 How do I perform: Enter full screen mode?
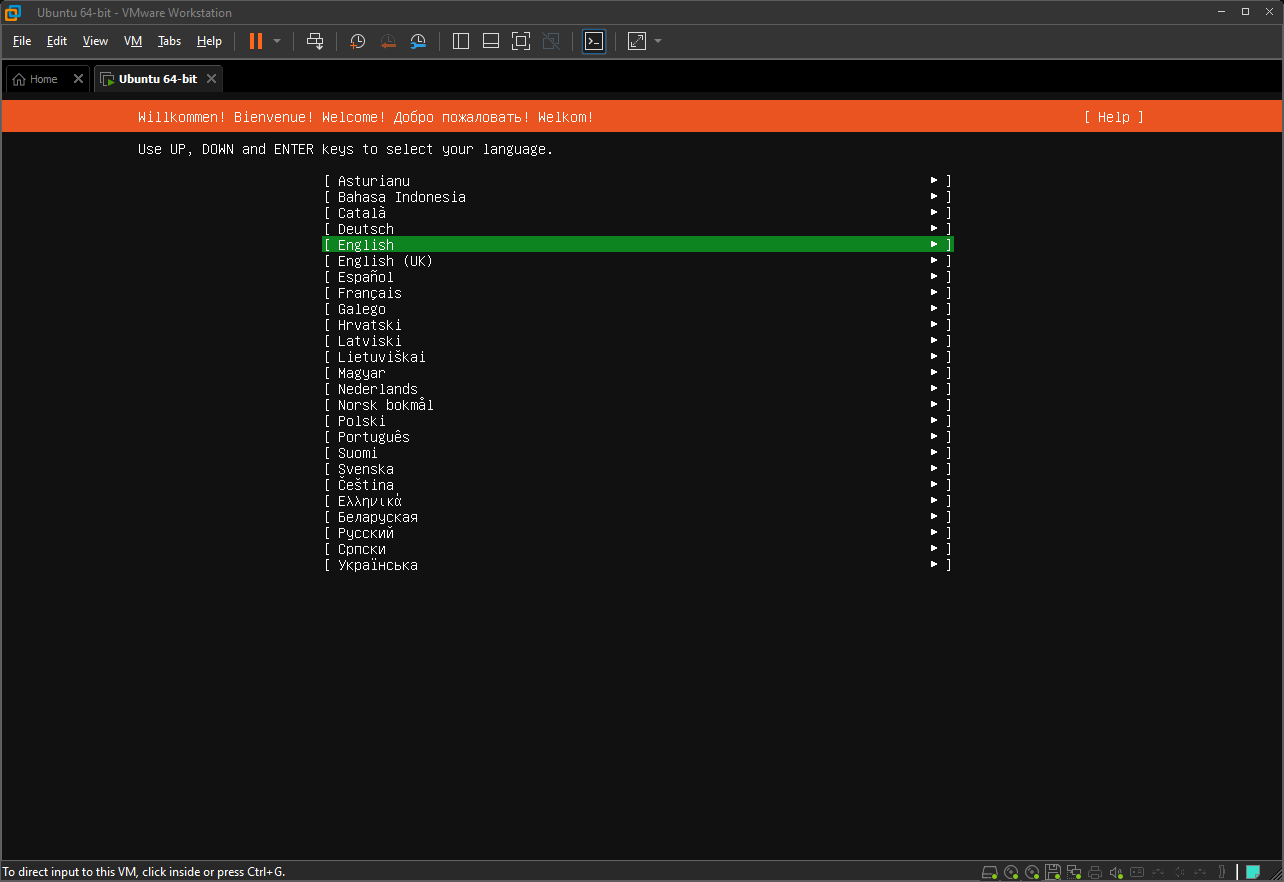520,41
